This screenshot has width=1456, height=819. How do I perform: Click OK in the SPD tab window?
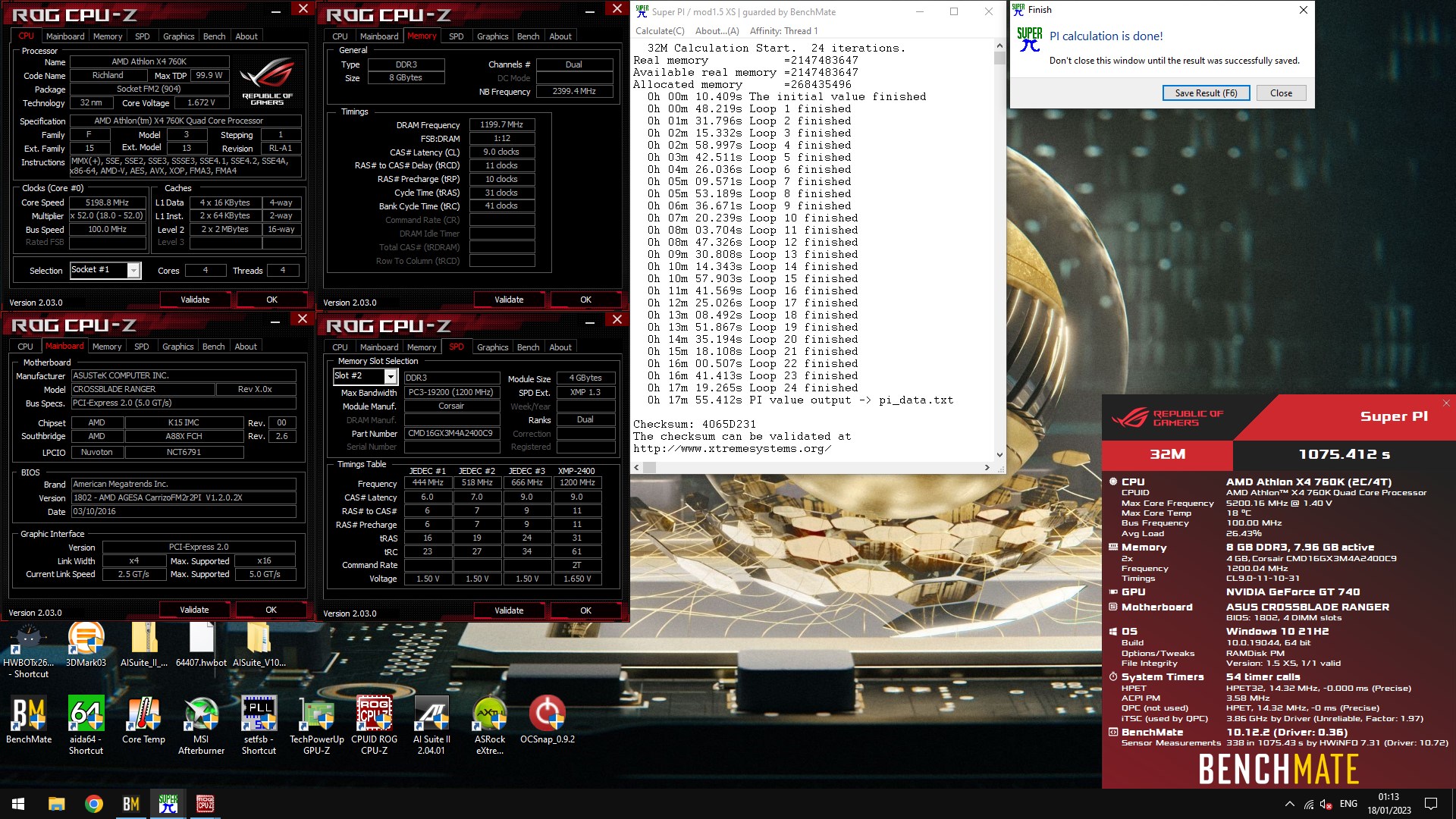coord(585,610)
